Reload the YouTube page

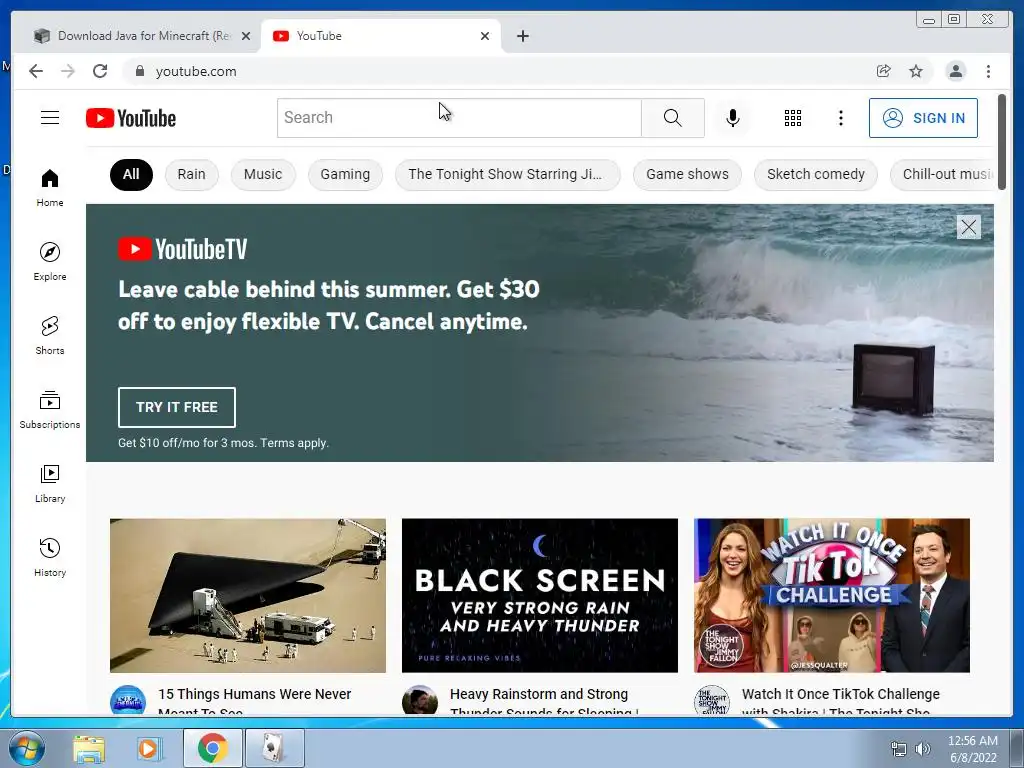click(100, 71)
